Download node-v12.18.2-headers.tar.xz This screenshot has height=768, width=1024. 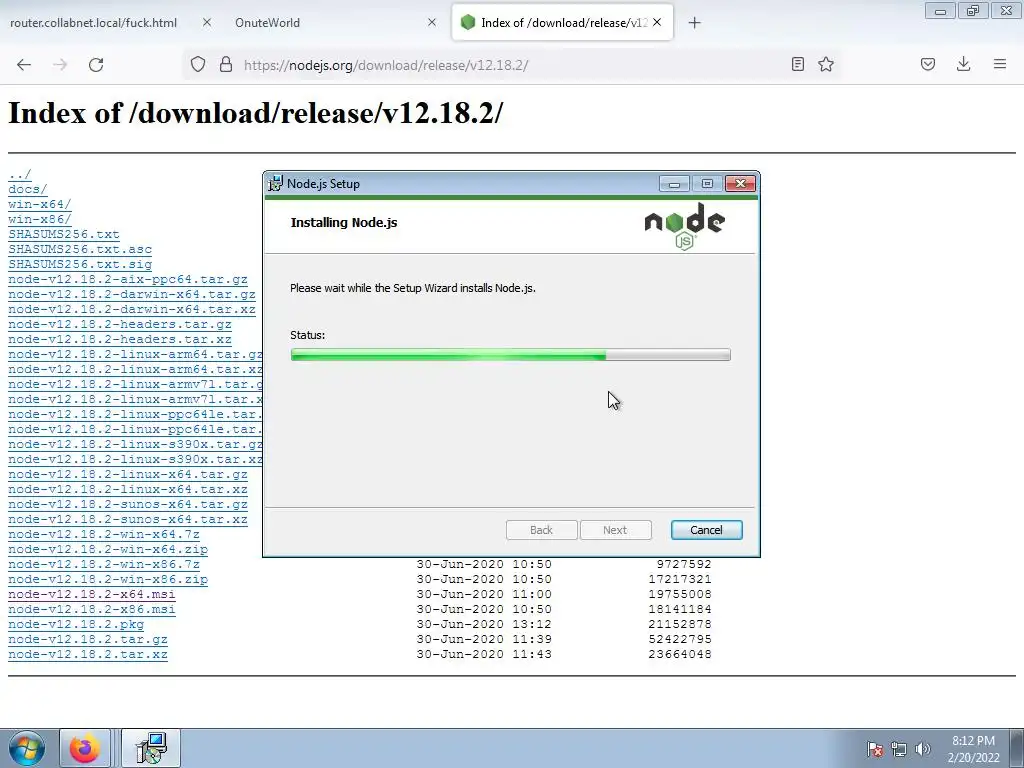120,340
